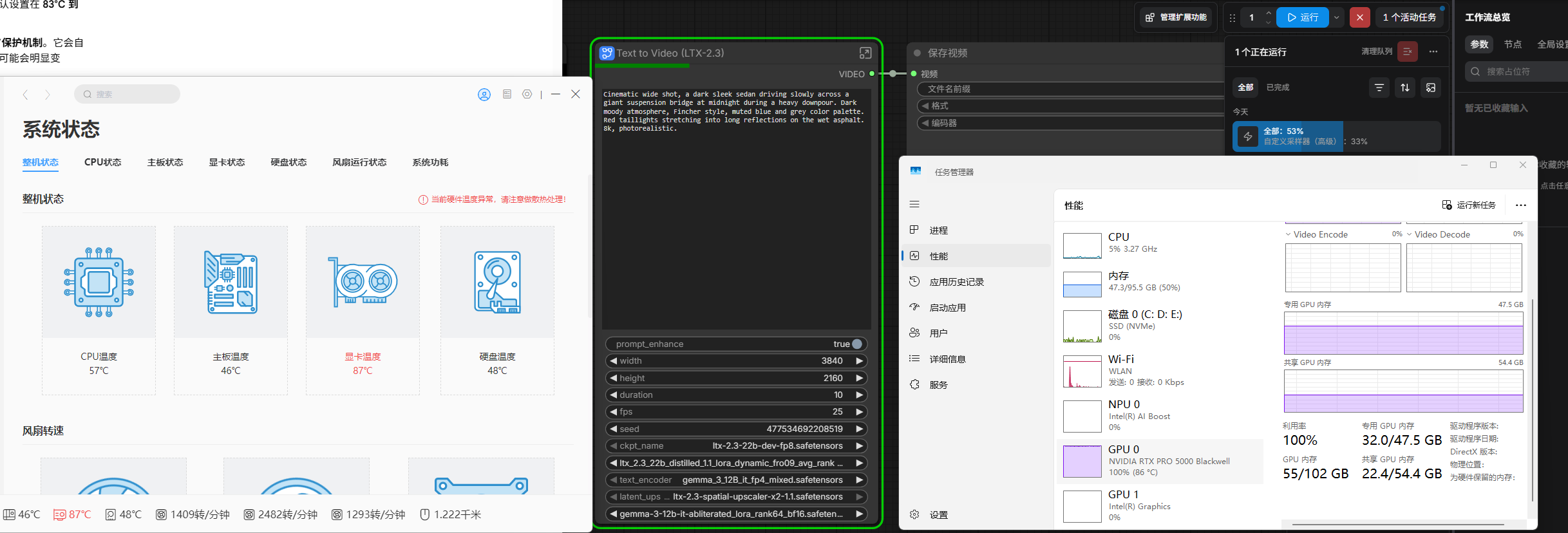Open Task Manager hamburger navigation menu

pos(914,204)
